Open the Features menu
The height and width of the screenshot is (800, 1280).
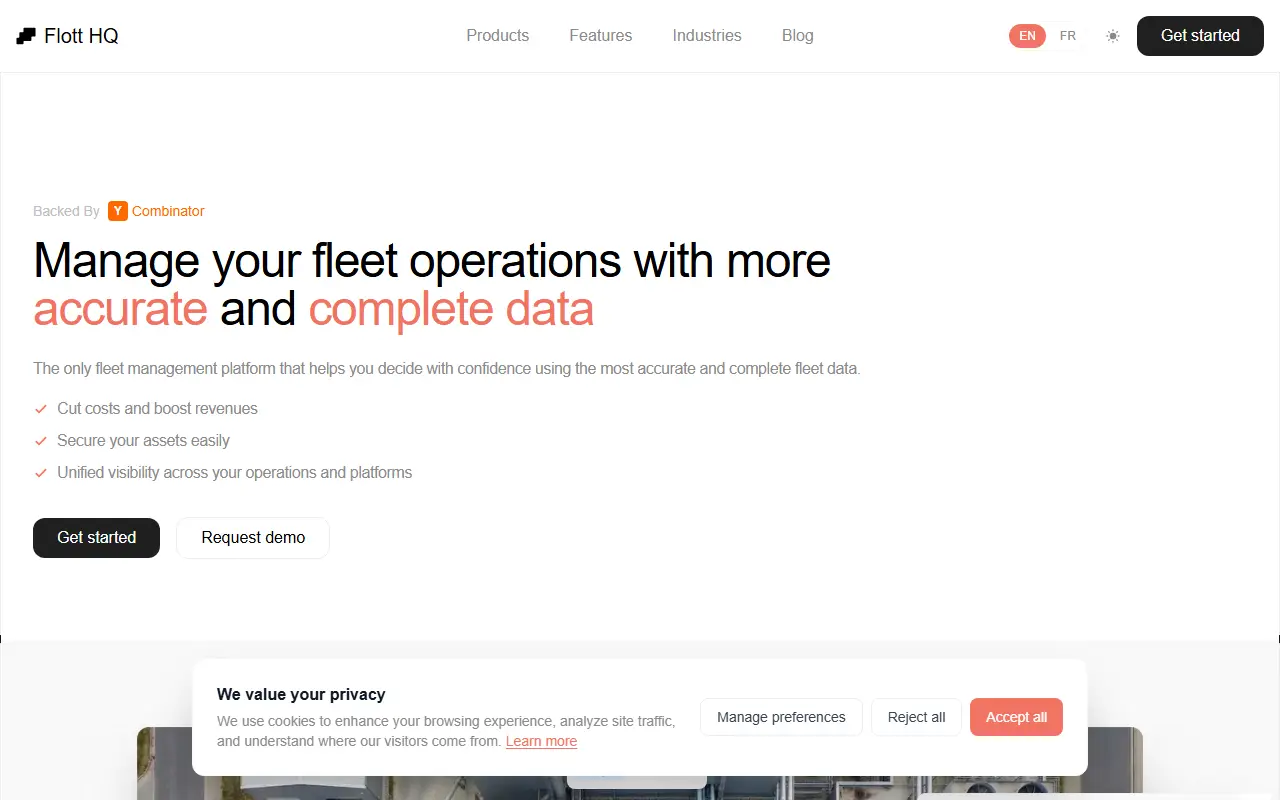[601, 36]
